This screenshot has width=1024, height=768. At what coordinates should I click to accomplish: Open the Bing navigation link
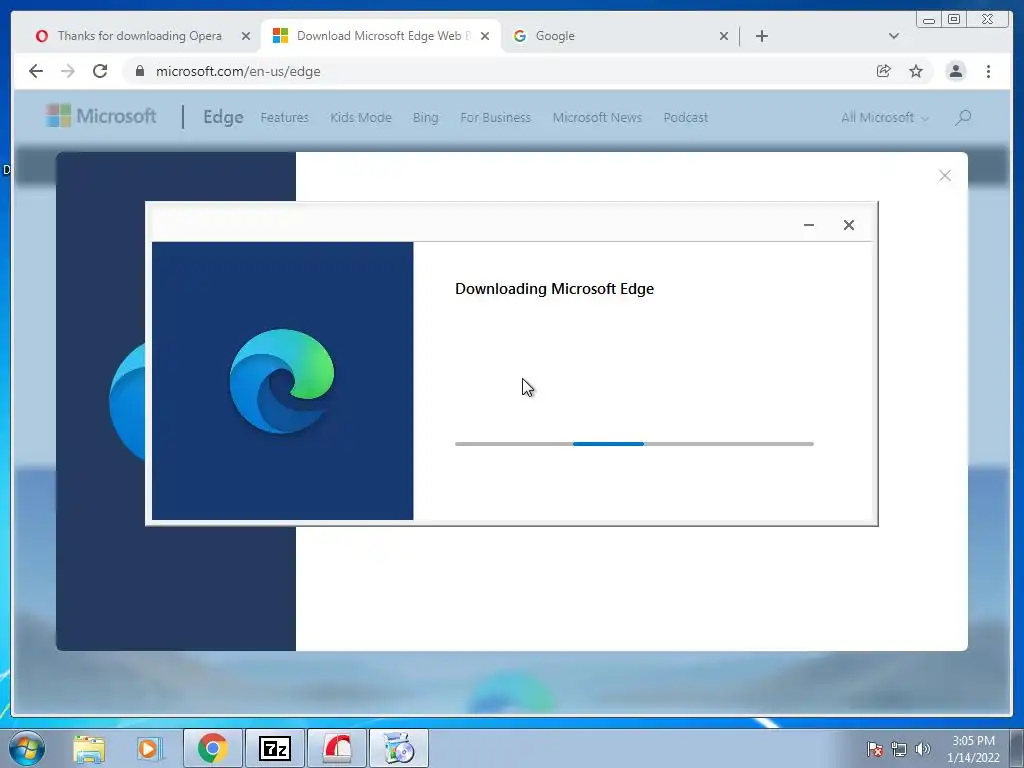[425, 118]
